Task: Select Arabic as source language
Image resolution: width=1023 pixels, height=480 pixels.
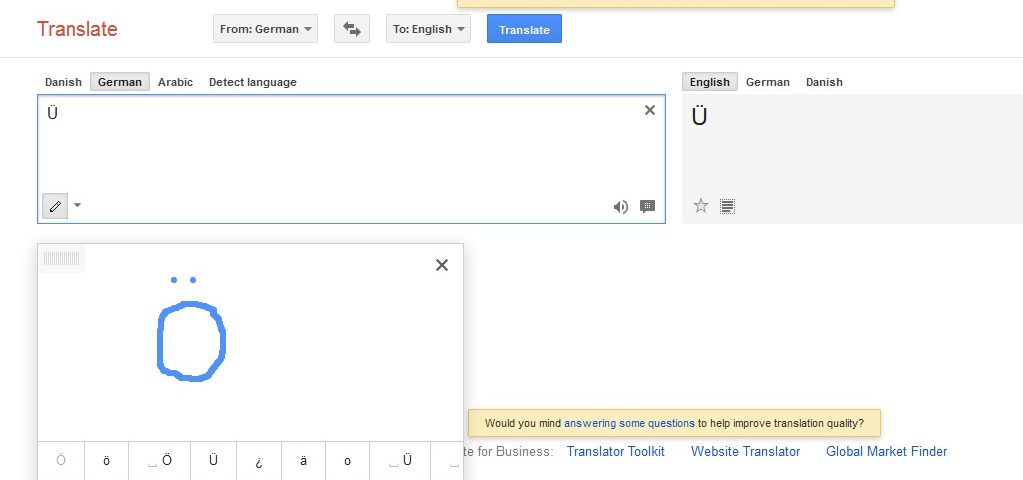Action: pyautogui.click(x=175, y=82)
